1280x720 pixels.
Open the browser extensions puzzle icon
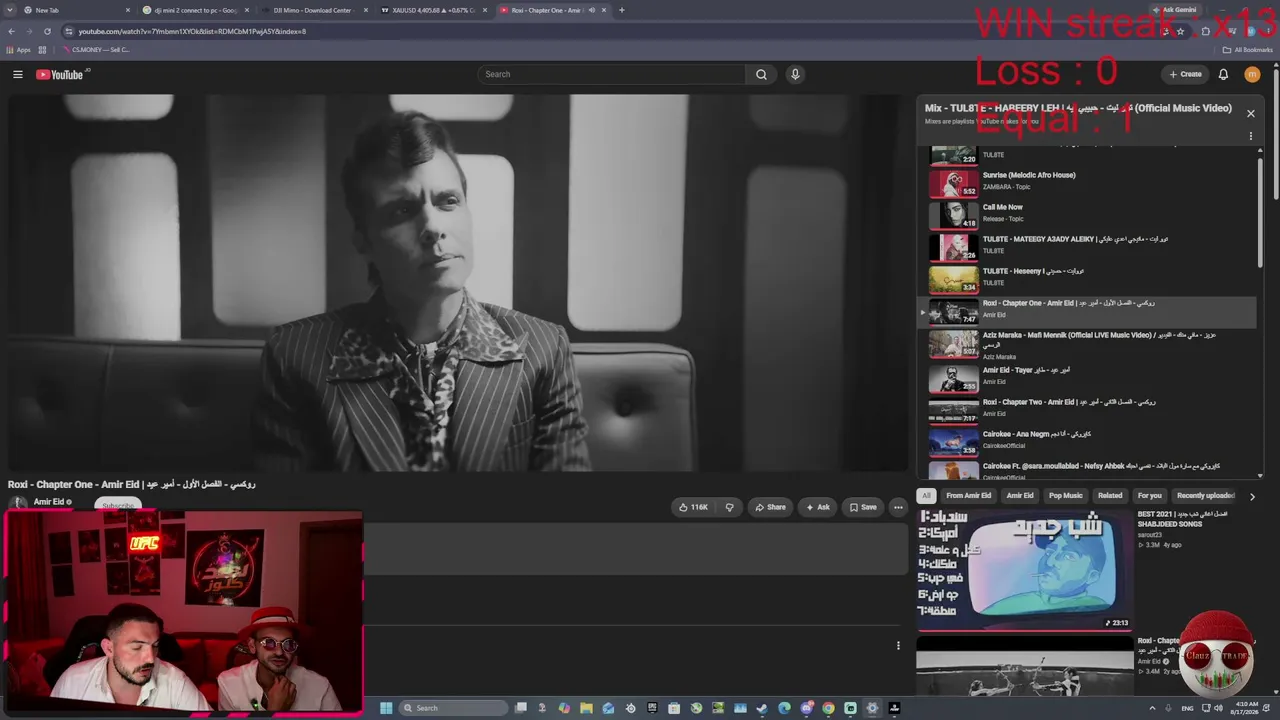(1205, 31)
